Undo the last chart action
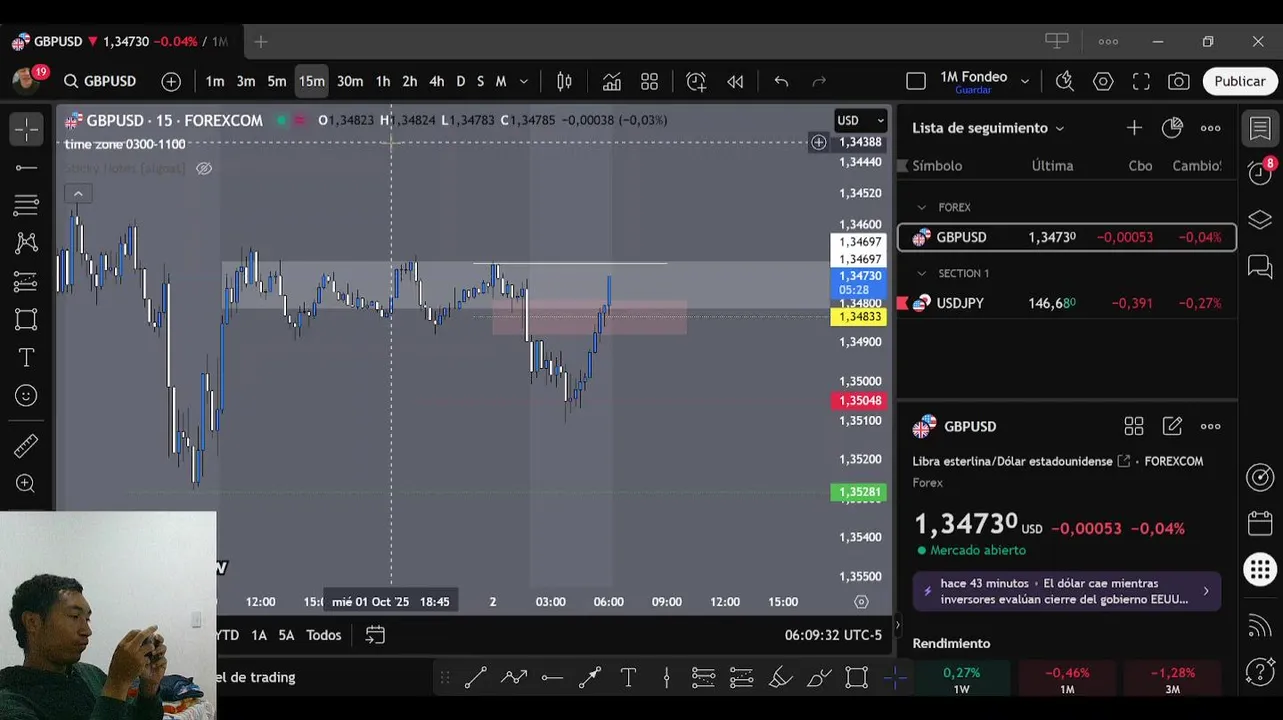Screen dimensions: 1283x720 [x=781, y=81]
